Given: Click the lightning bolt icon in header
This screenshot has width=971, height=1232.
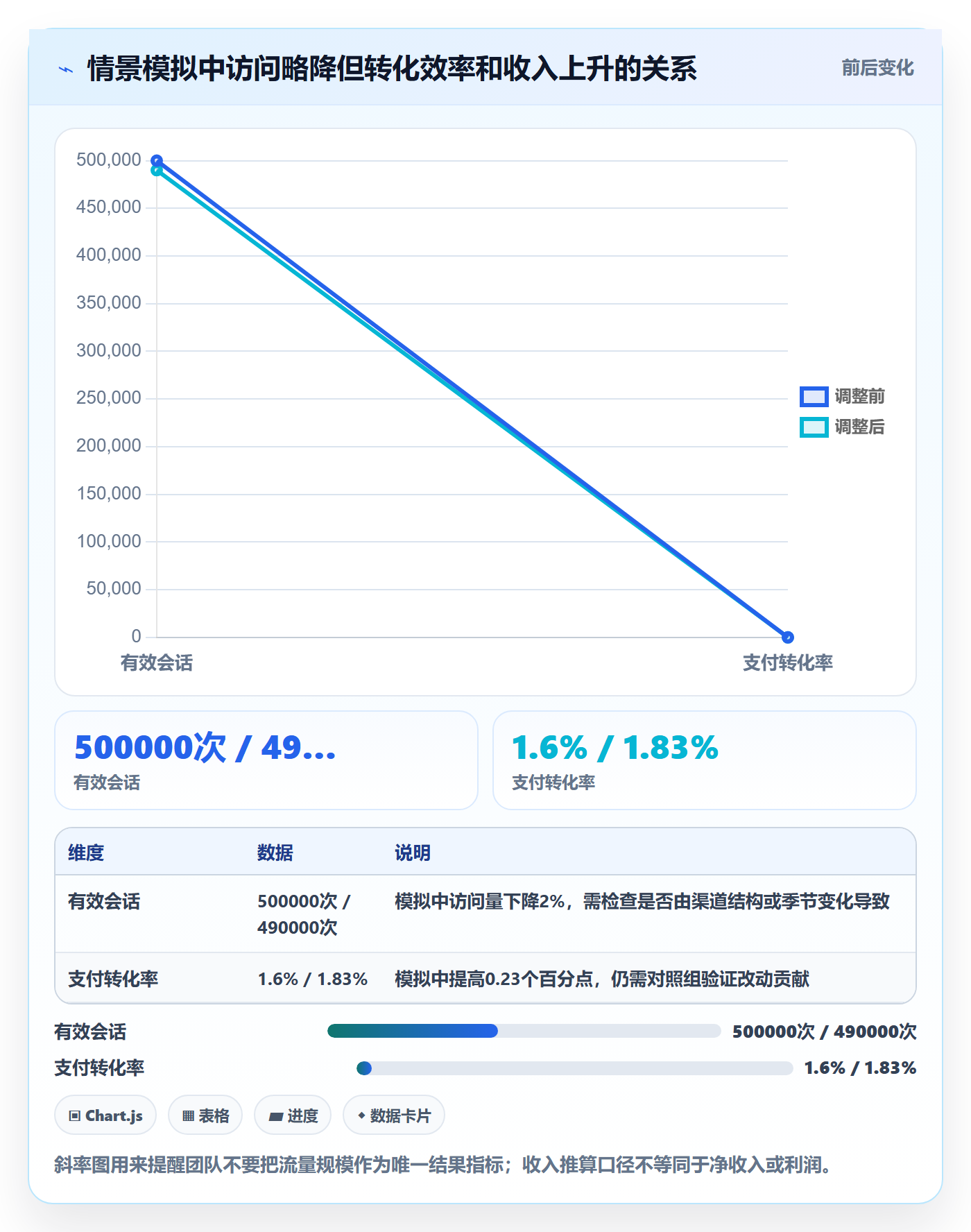Looking at the screenshot, I should [66, 69].
